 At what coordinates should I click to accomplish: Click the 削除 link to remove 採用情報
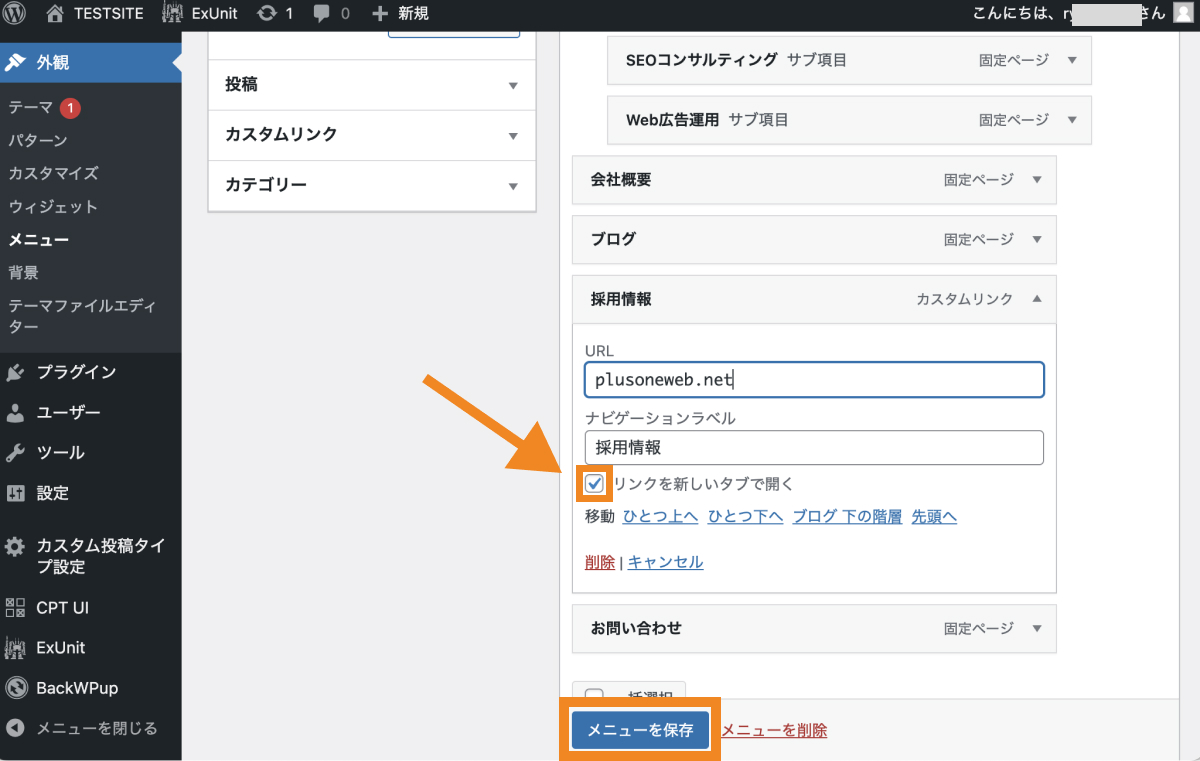[599, 562]
